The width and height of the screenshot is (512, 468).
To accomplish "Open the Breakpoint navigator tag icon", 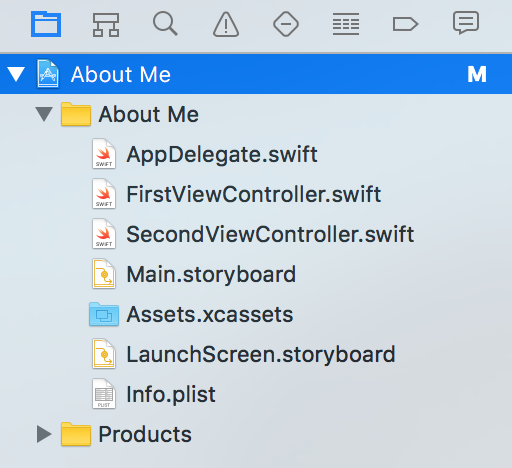I will (x=405, y=24).
